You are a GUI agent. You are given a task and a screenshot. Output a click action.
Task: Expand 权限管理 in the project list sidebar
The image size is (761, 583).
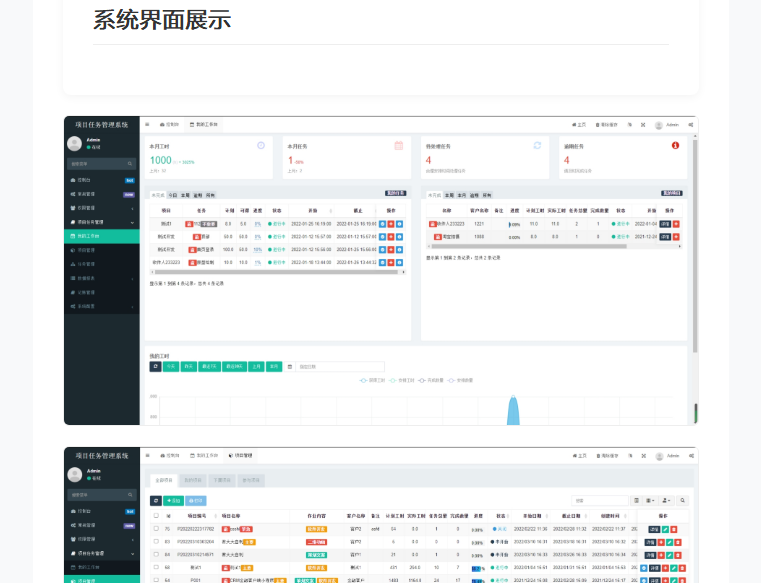102,539
